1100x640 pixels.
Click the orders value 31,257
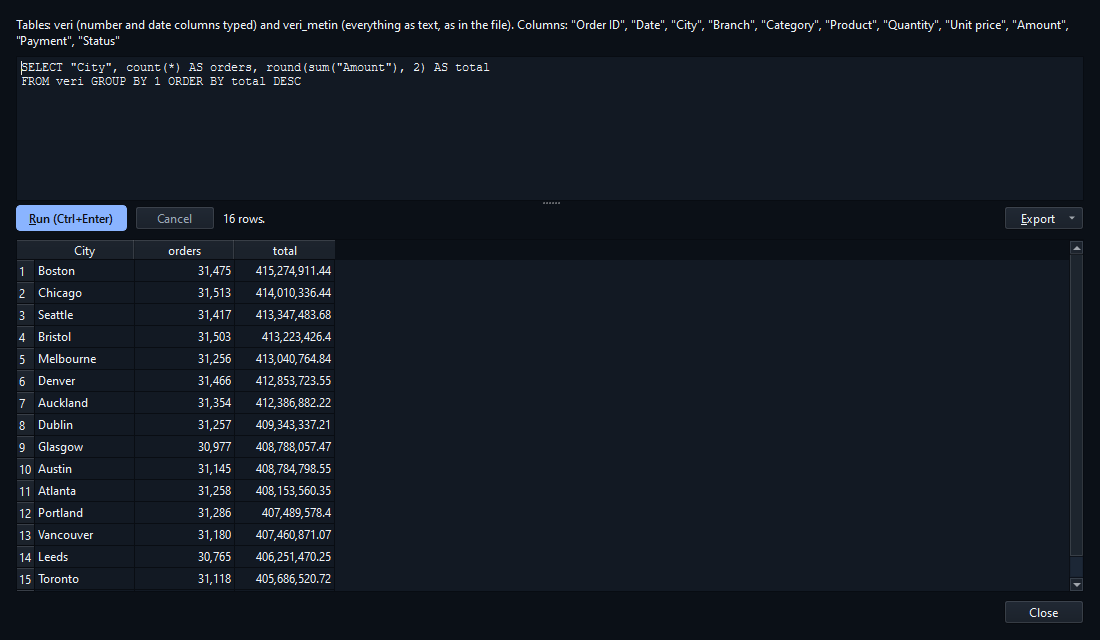pyautogui.click(x=185, y=425)
